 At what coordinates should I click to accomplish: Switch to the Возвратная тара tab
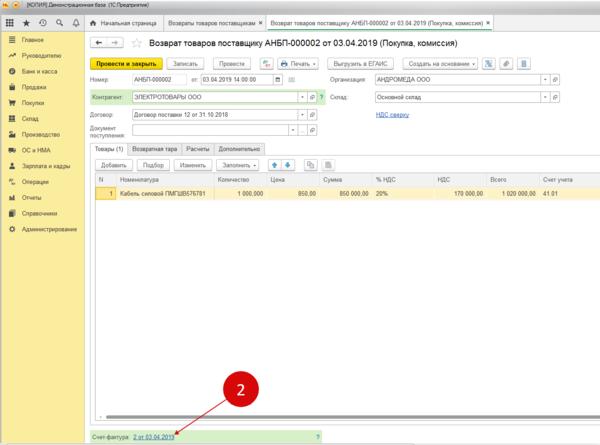[x=155, y=149]
